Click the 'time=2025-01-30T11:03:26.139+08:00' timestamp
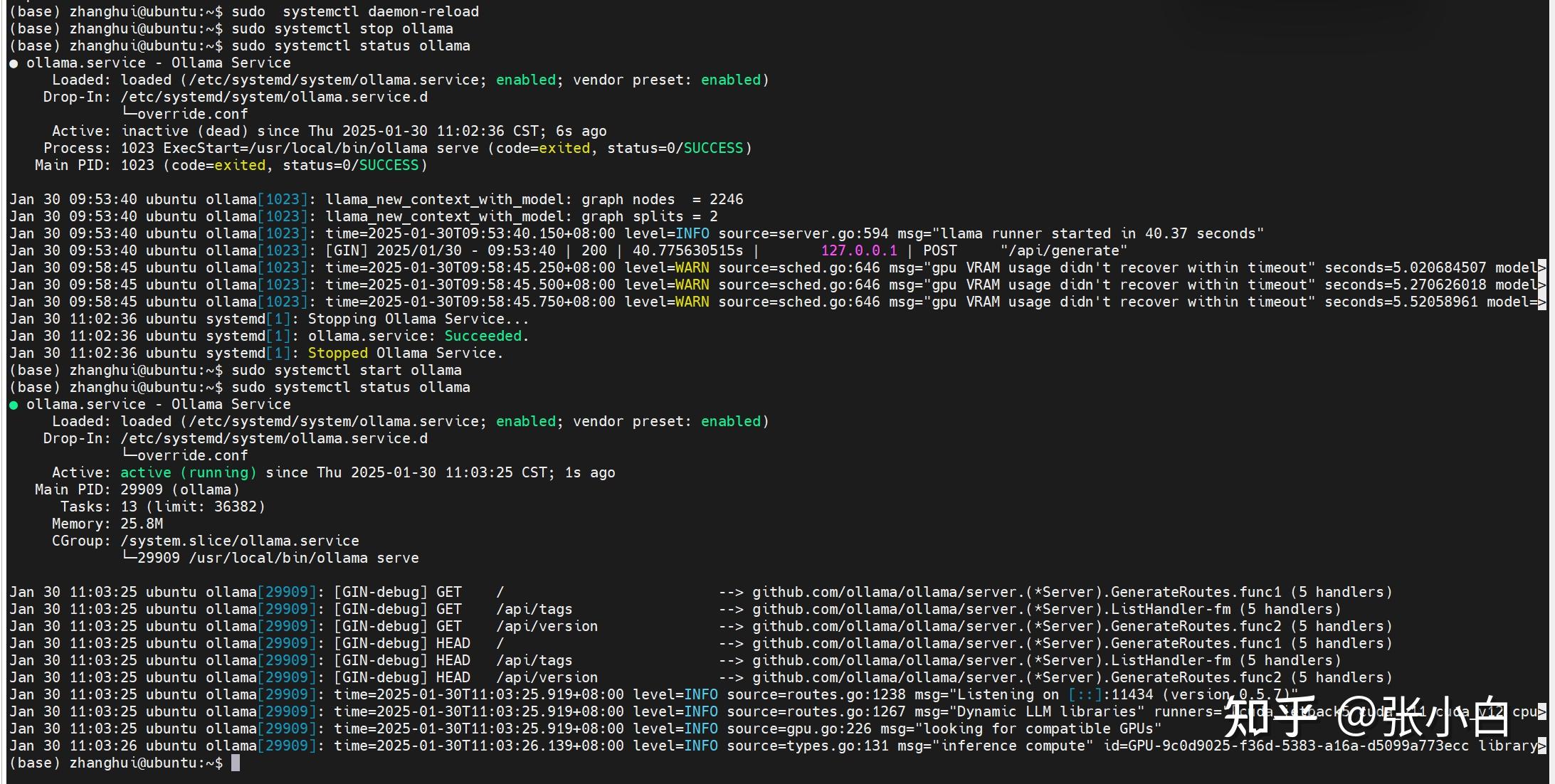Image resolution: width=1555 pixels, height=784 pixels. click(479, 746)
